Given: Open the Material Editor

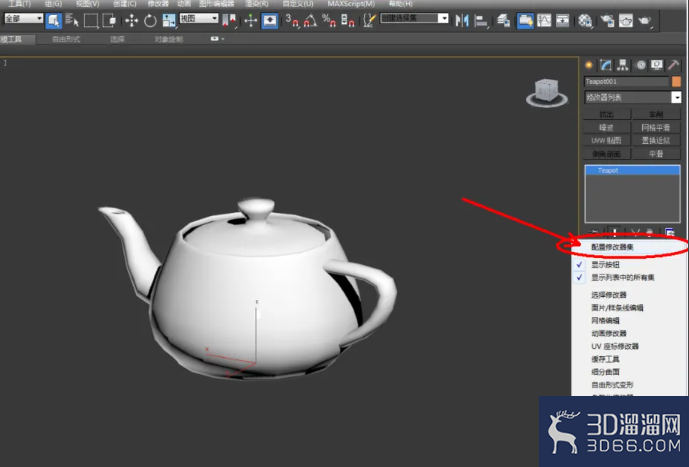Looking at the screenshot, I should 585,20.
